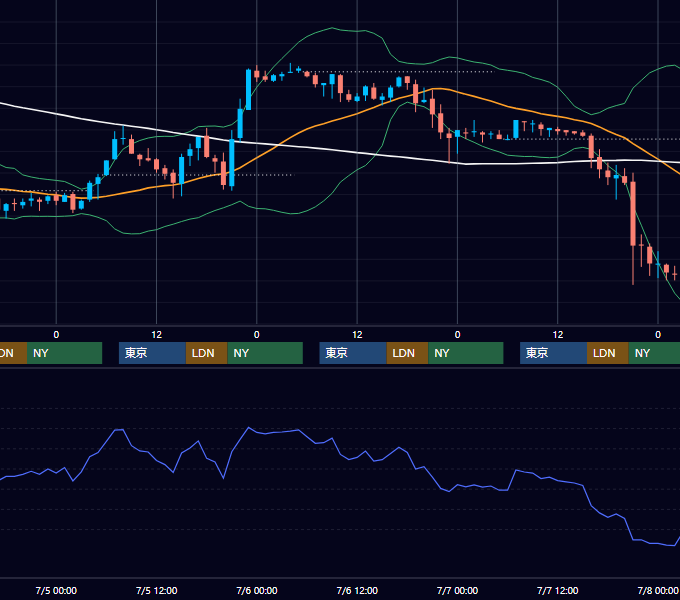Click the tallest red candlestick in the 7/7 drop

(633, 214)
